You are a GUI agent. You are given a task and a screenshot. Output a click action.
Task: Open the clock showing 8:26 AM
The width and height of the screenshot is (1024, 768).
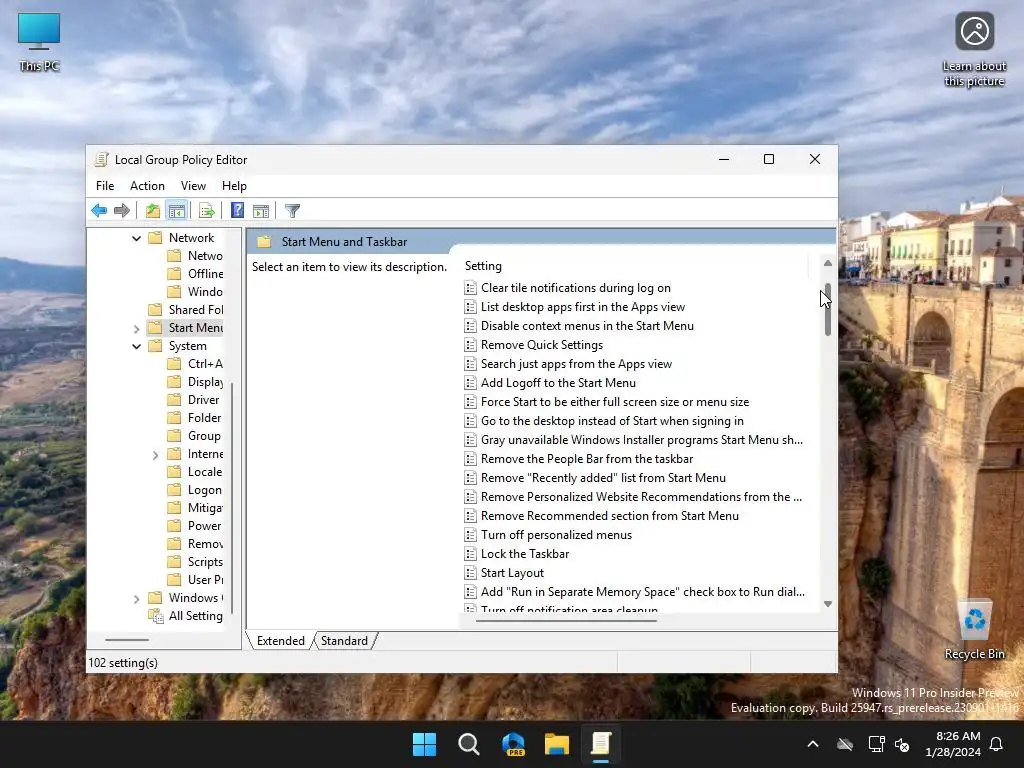(x=953, y=744)
